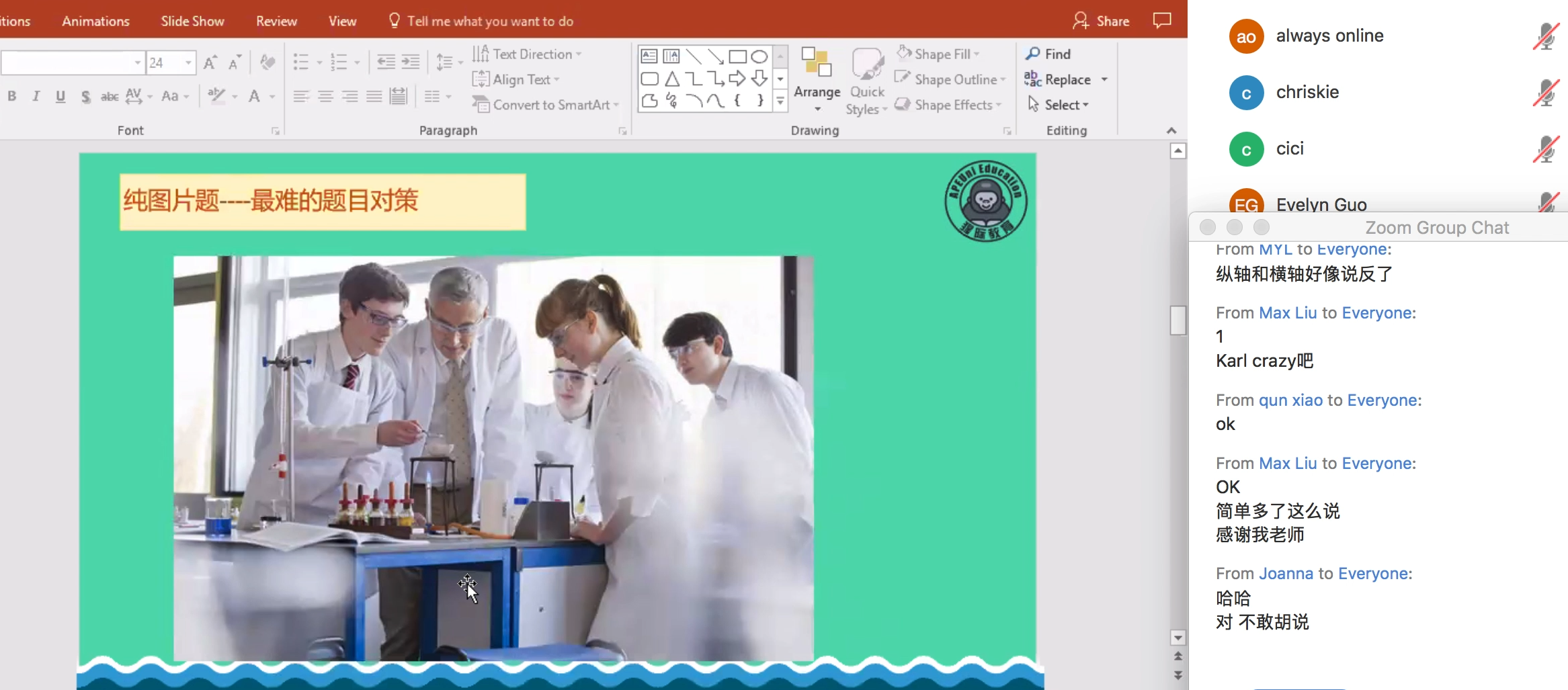
Task: Collapse the ribbon with chevron
Action: click(x=1171, y=130)
